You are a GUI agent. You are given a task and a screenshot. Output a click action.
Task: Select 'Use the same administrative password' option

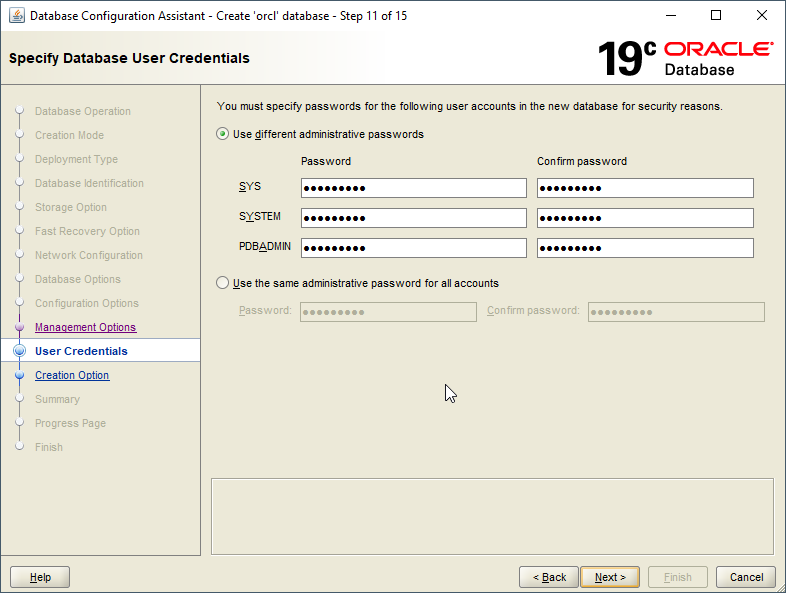tap(223, 283)
